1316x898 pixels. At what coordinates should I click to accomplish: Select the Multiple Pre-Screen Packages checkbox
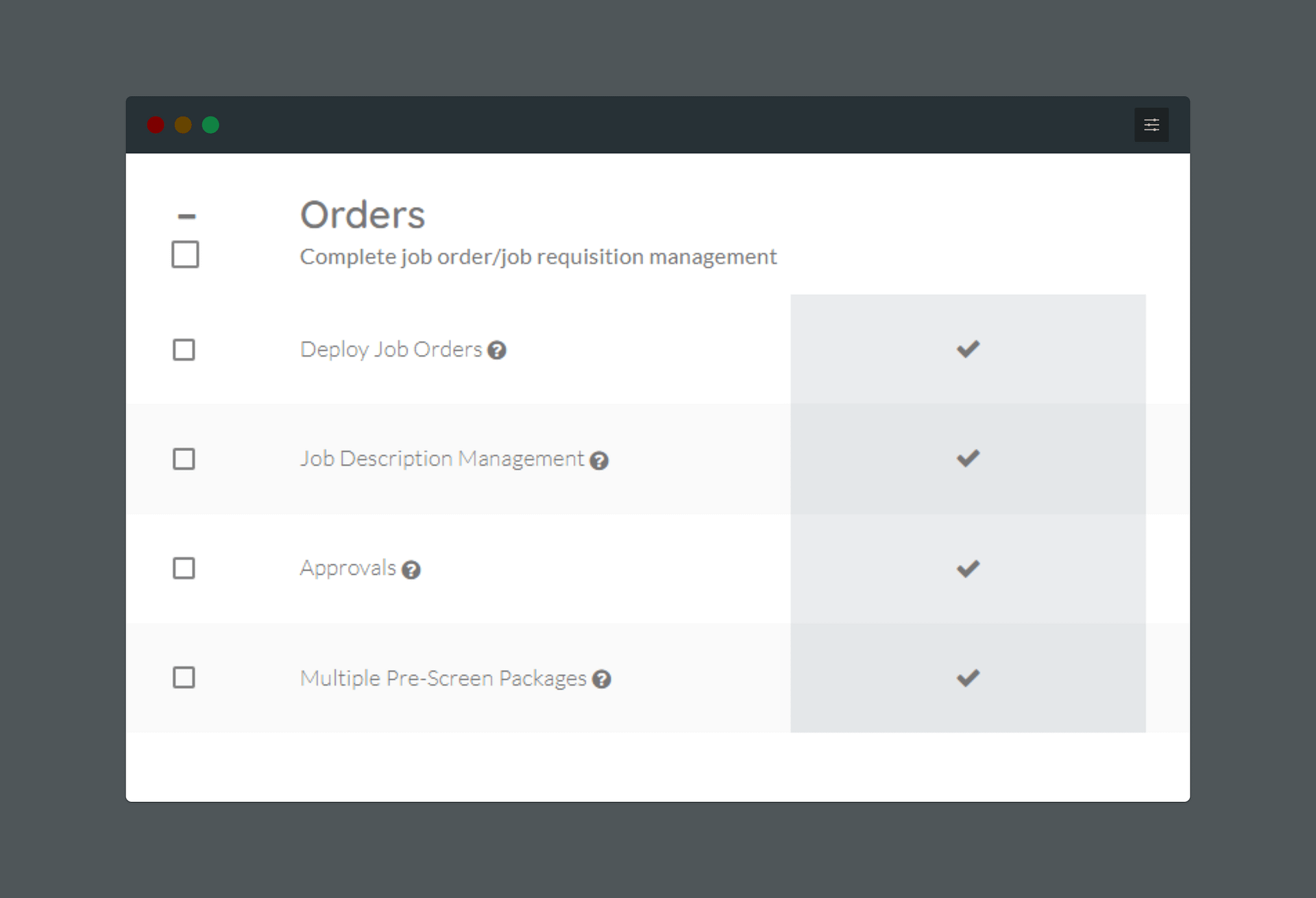[x=184, y=678]
